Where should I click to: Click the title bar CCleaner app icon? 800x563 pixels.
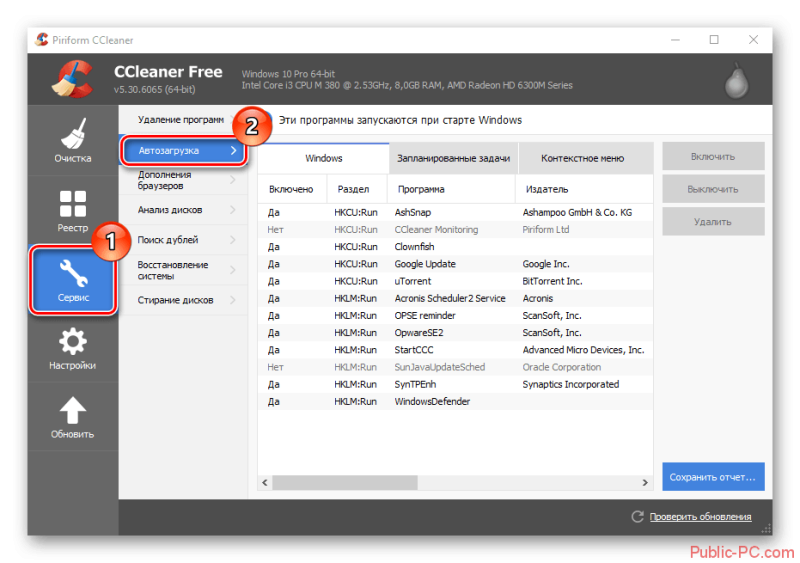point(42,39)
